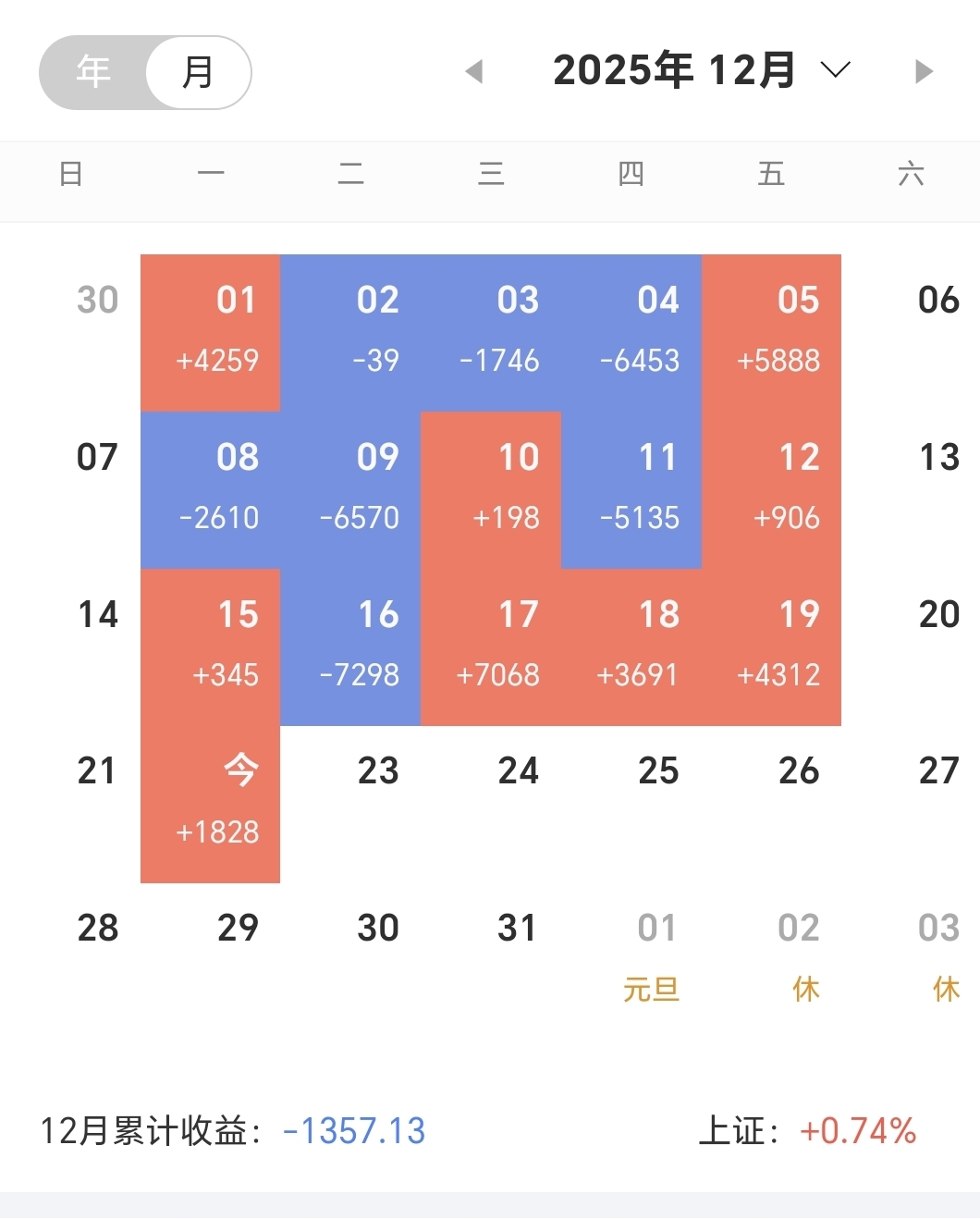Click January 01 元旦 holiday date

coord(653,956)
